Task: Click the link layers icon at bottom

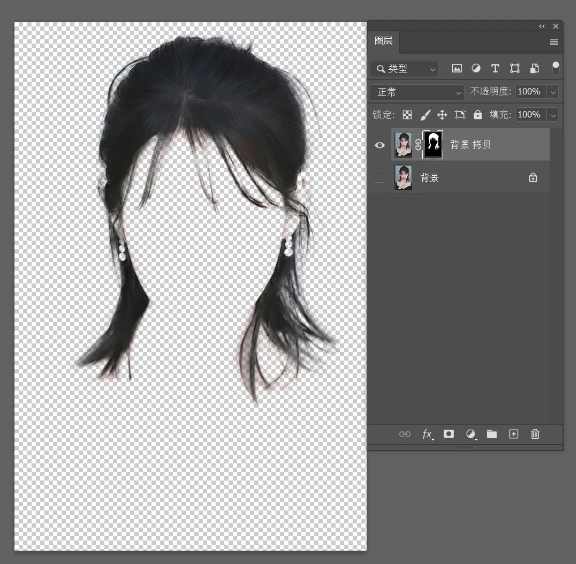Action: click(x=404, y=434)
